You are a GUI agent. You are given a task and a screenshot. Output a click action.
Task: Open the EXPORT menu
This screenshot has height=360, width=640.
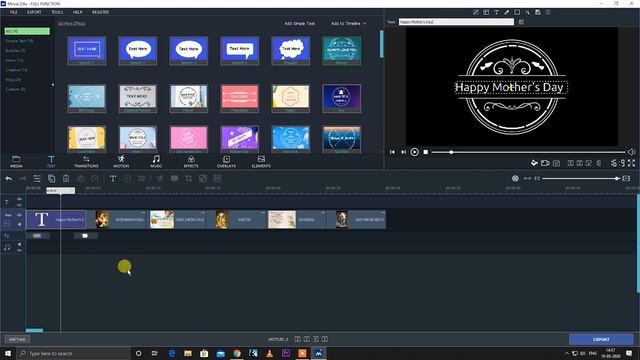[x=34, y=12]
